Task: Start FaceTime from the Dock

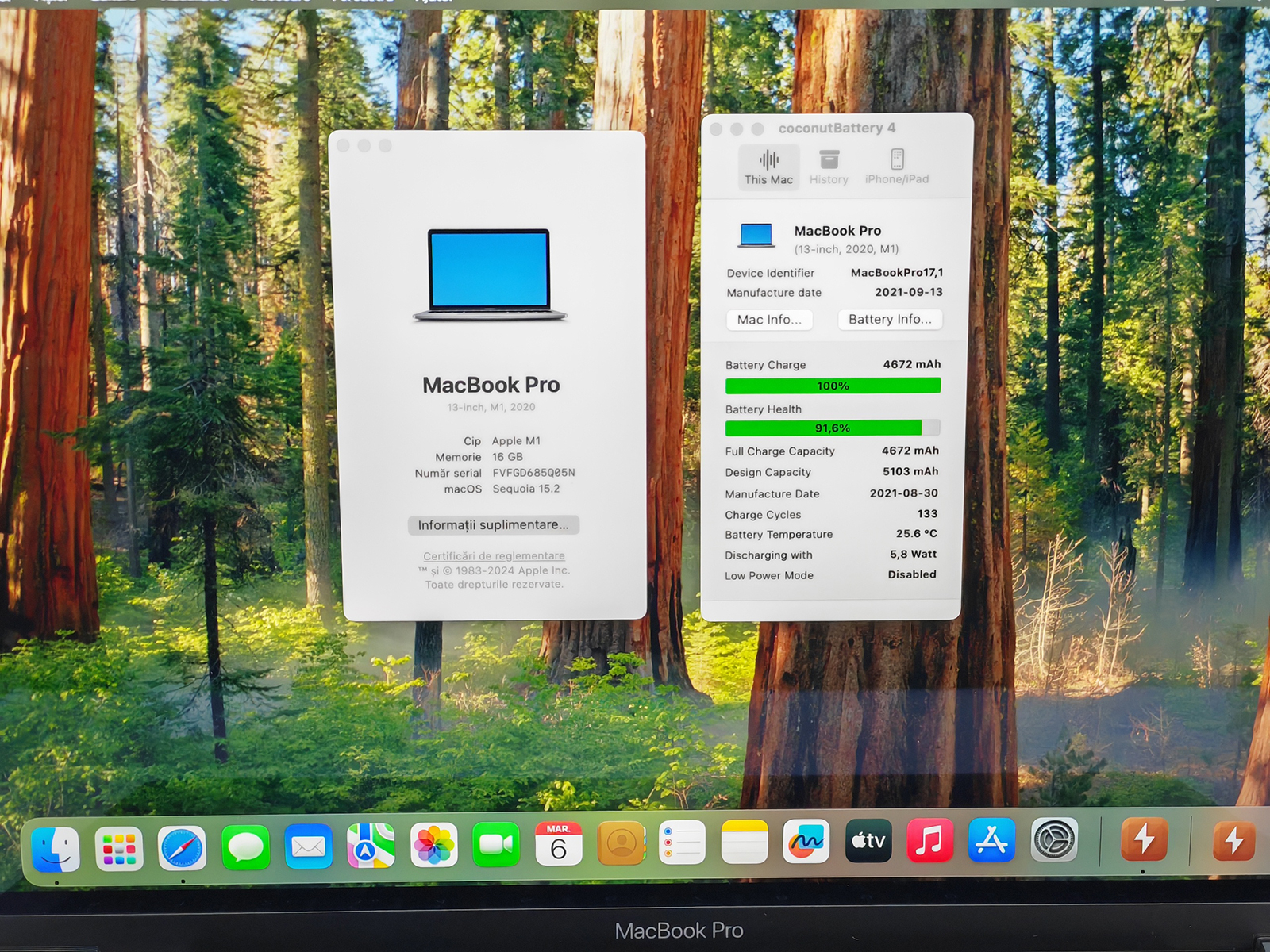Action: pyautogui.click(x=496, y=844)
